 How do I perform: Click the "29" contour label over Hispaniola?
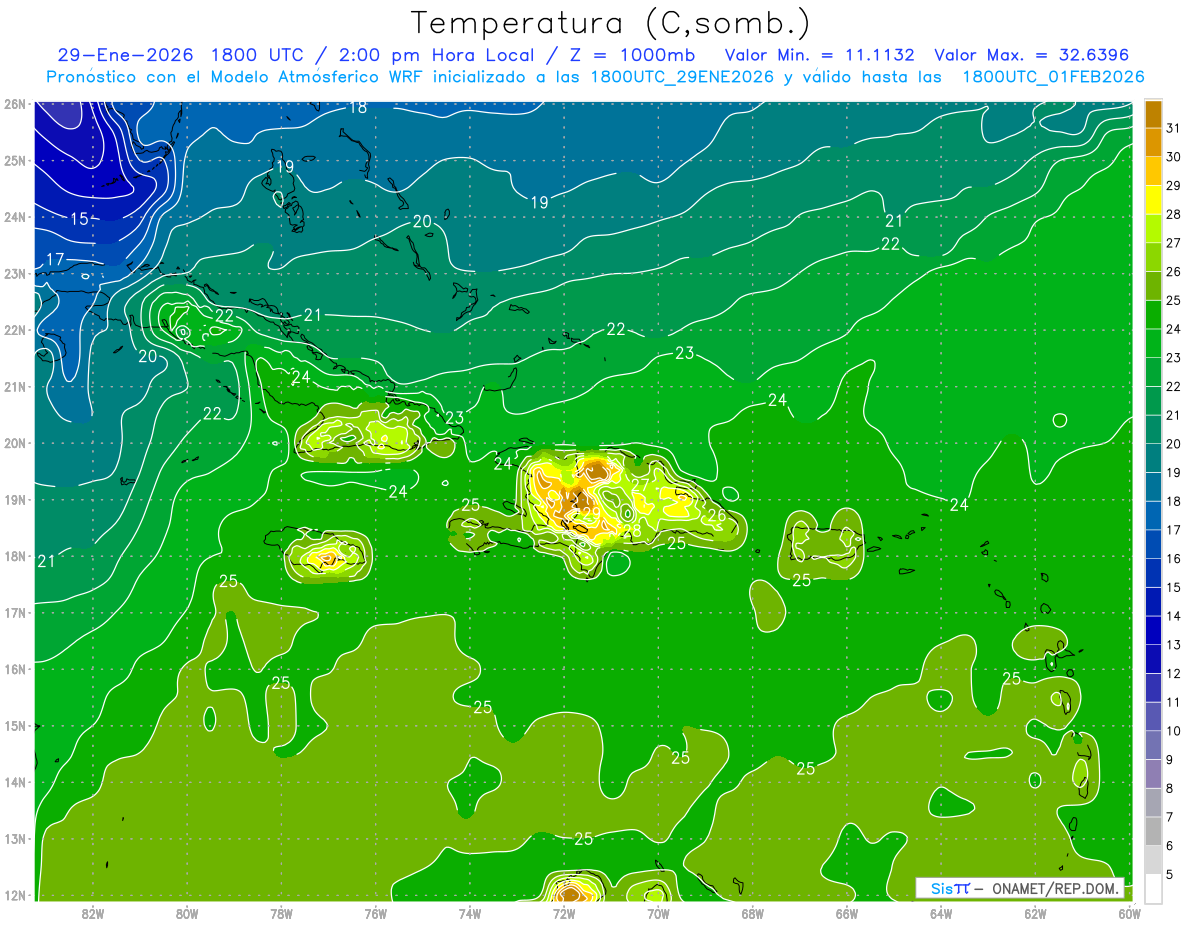tap(591, 513)
